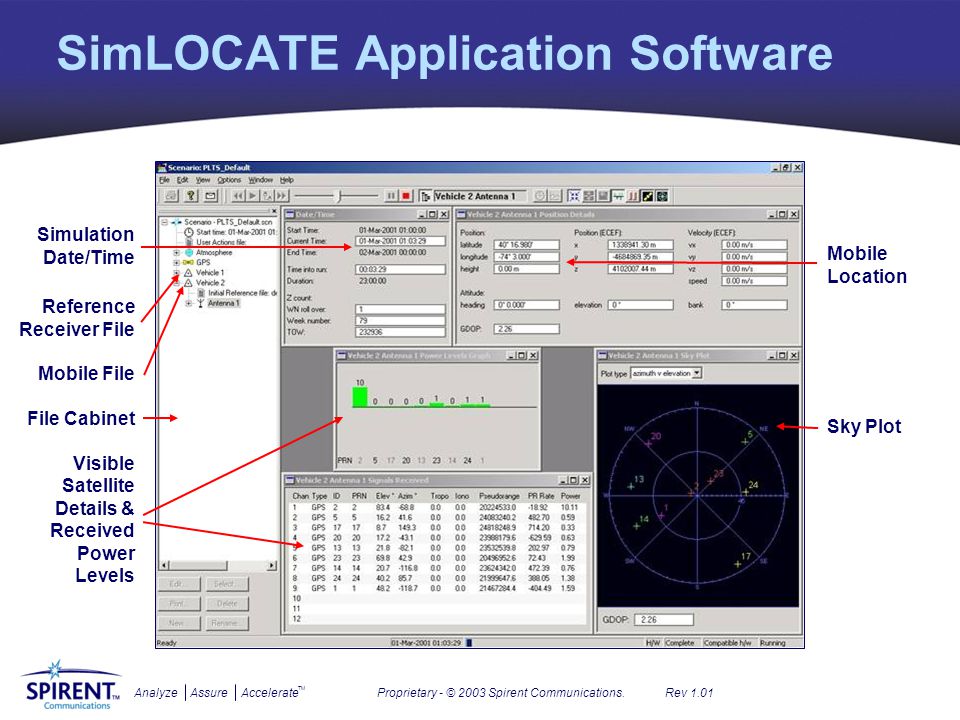This screenshot has height=720, width=960.
Task: Collapse the Vehicle 2 tree node
Action: pos(176,283)
